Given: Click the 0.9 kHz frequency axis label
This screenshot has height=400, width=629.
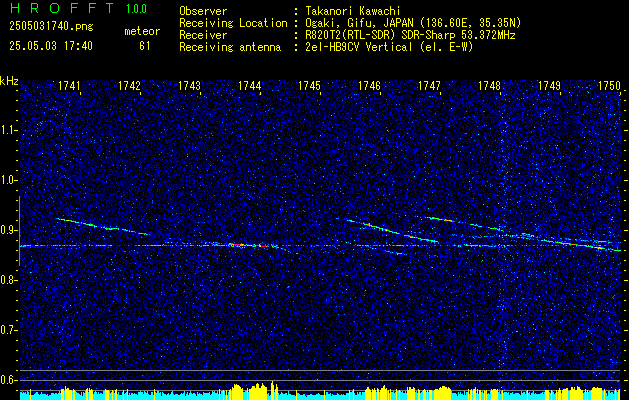Looking at the screenshot, I should (8, 230).
